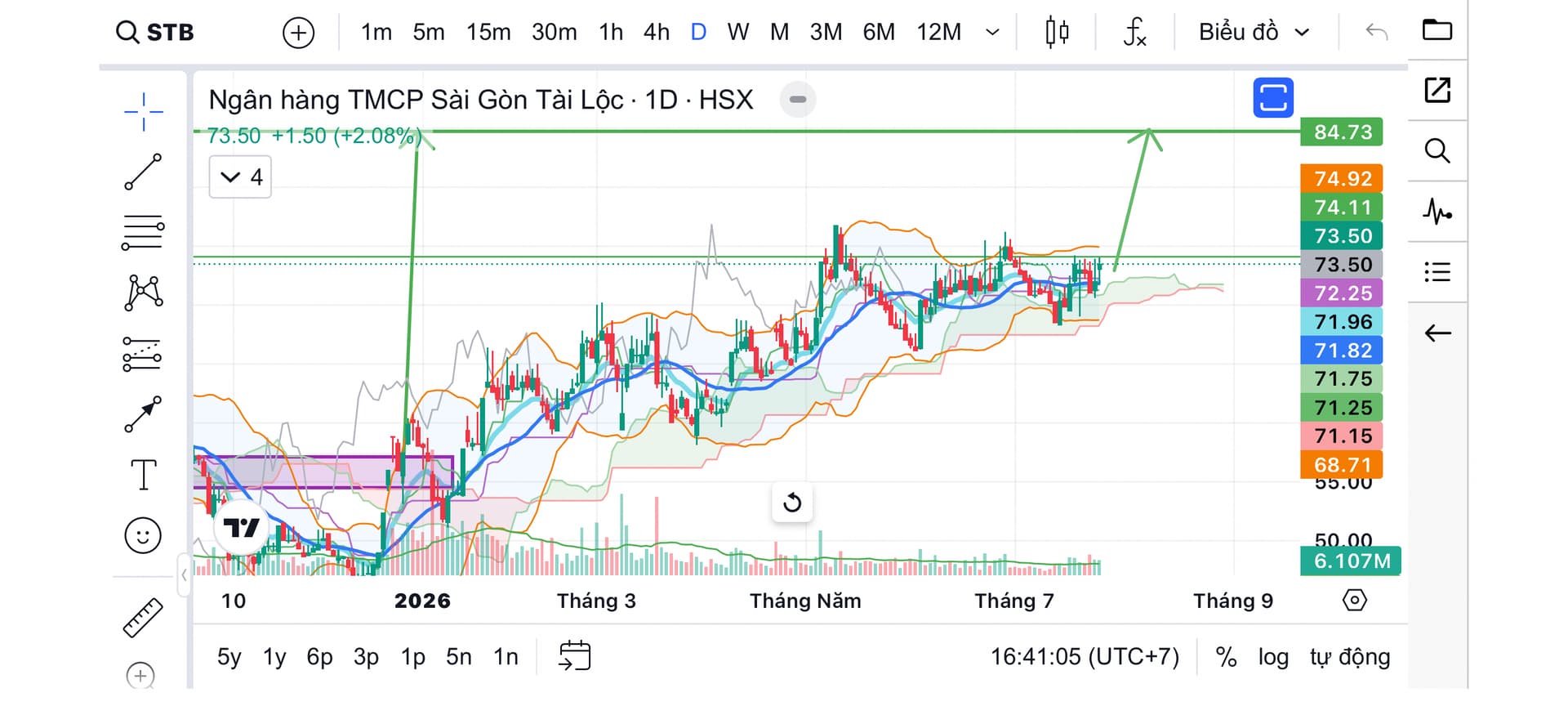
Task: Set the range to 1y
Action: point(274,657)
